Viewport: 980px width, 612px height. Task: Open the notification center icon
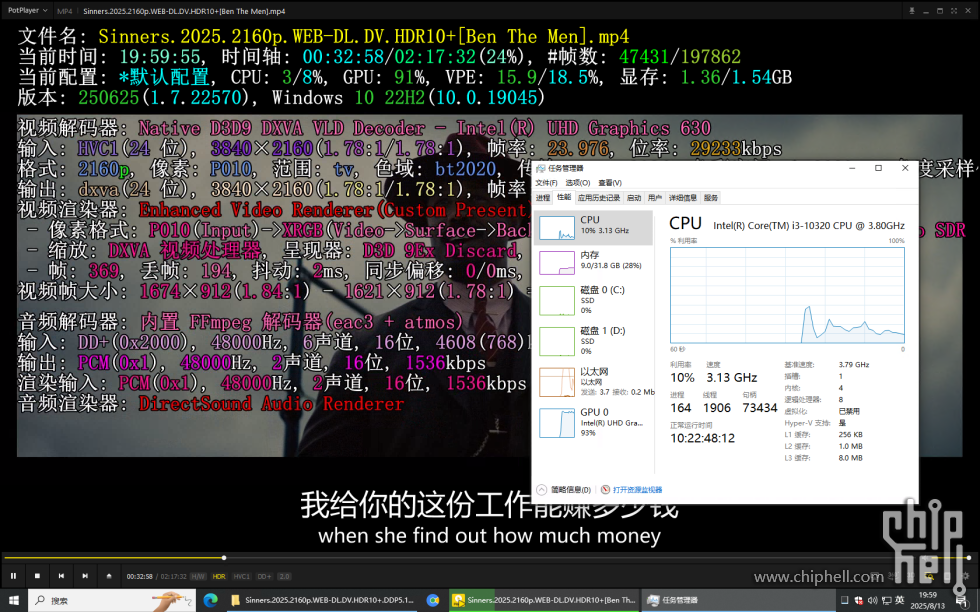tap(960, 600)
